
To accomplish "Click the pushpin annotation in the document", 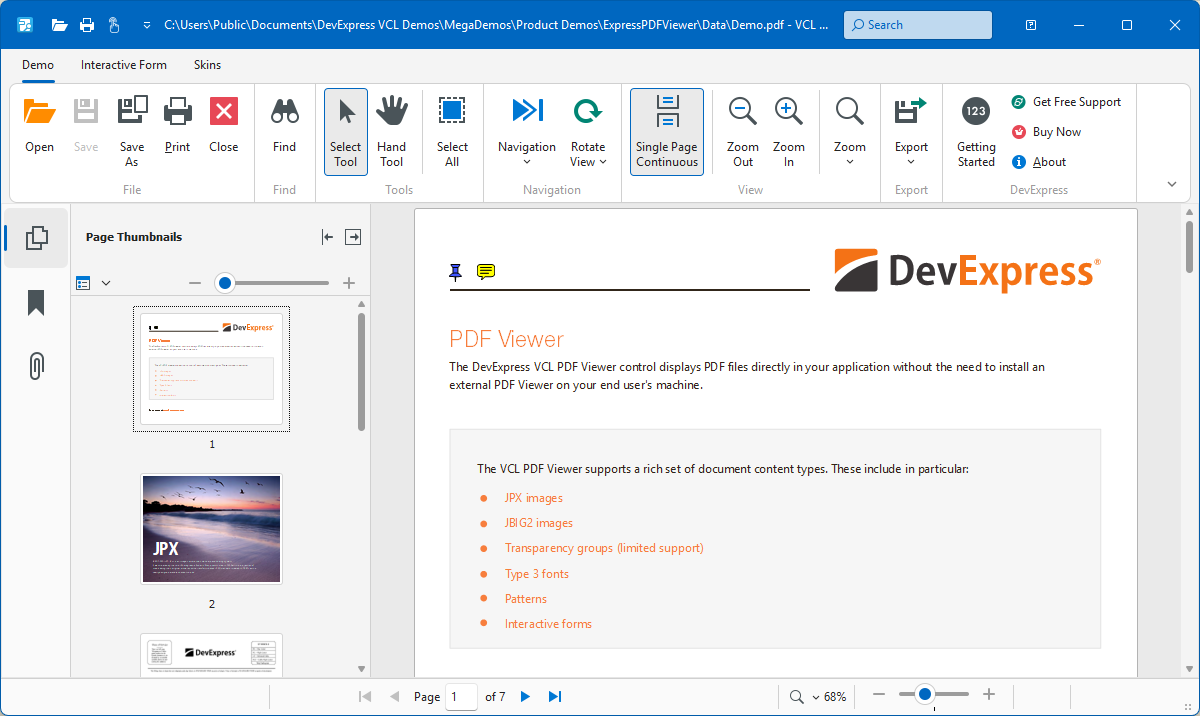I will [456, 271].
